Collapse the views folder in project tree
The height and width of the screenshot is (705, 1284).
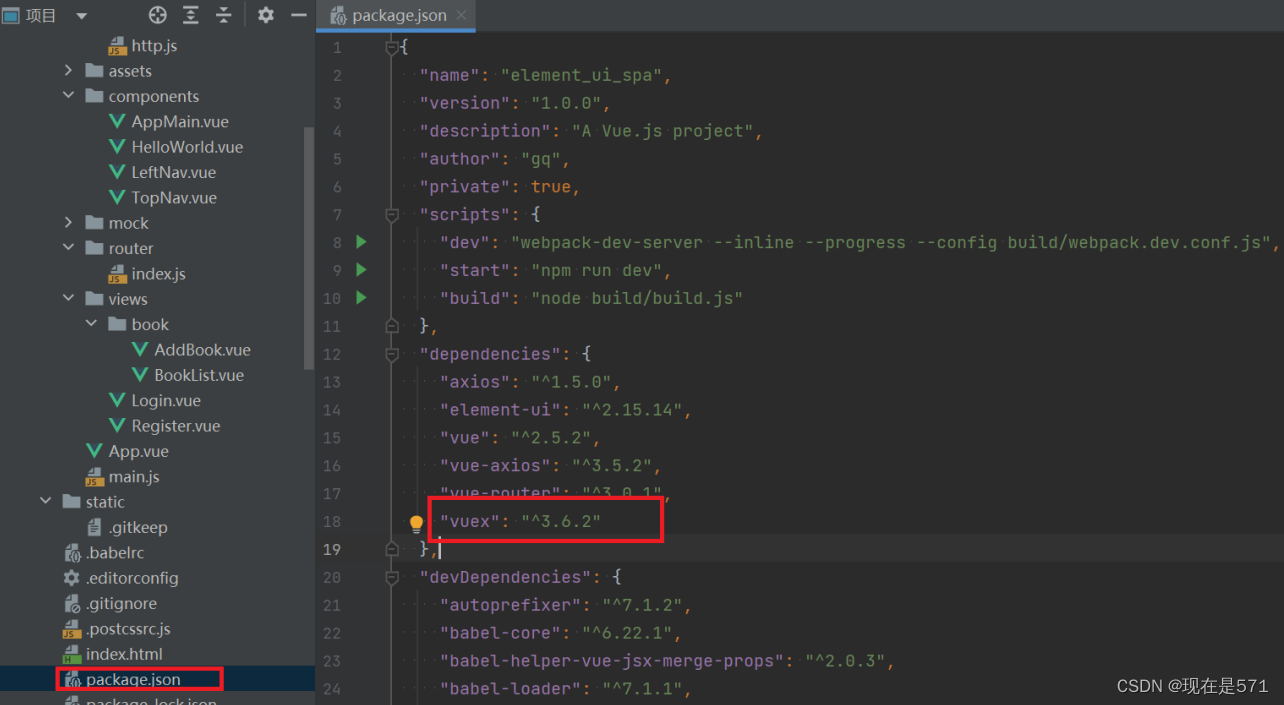pyautogui.click(x=68, y=298)
